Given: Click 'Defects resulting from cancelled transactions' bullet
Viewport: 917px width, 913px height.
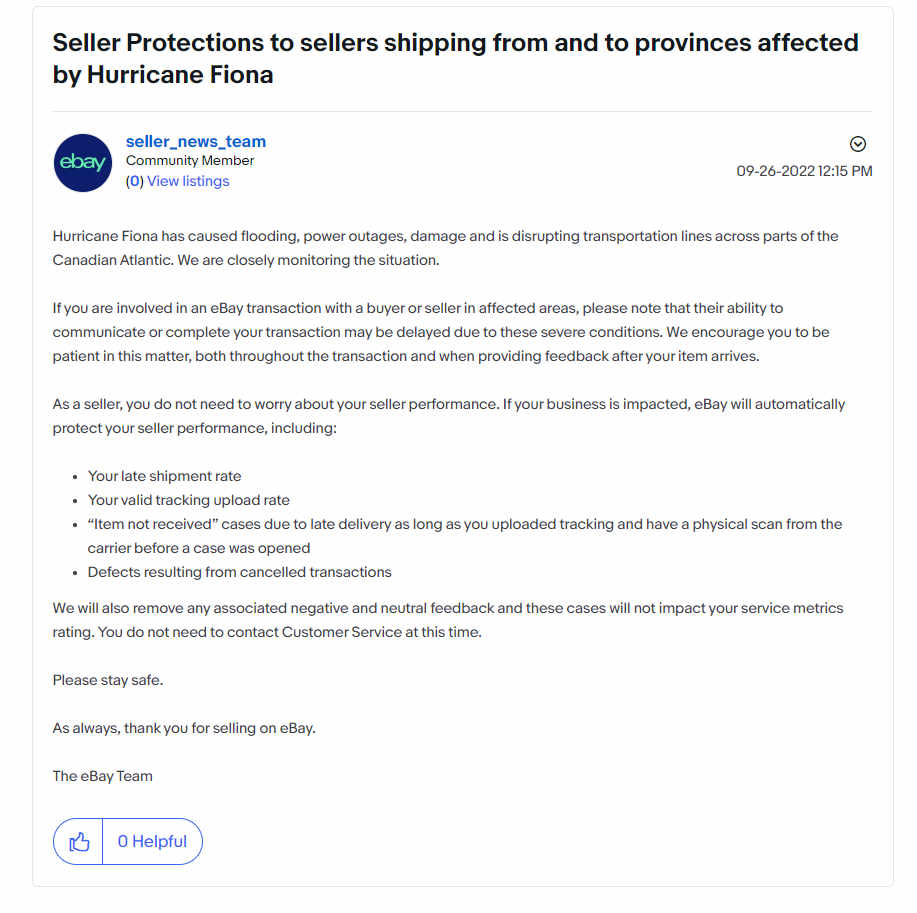Looking at the screenshot, I should pyautogui.click(x=240, y=572).
